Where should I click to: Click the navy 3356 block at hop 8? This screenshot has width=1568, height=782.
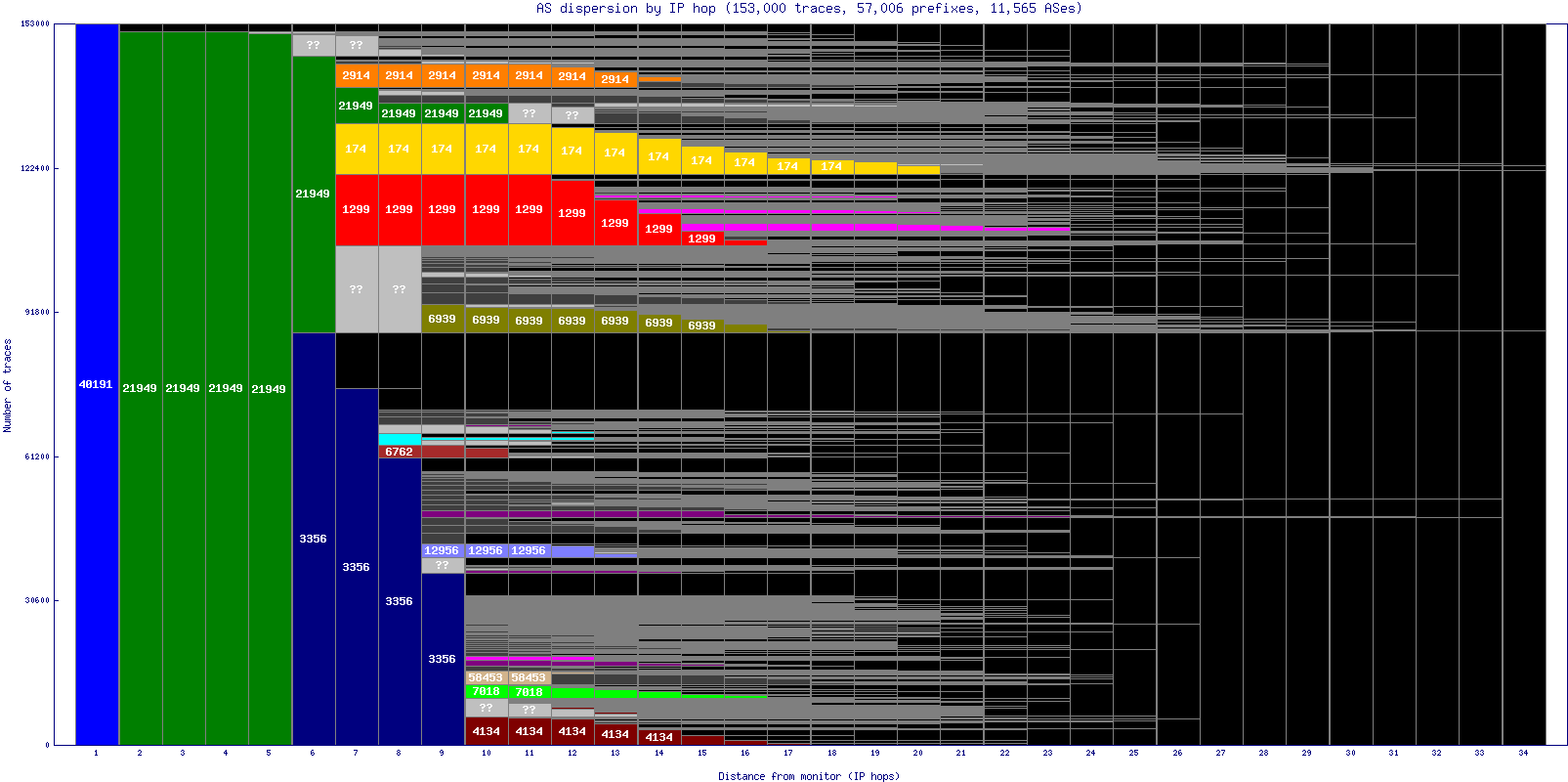400,601
